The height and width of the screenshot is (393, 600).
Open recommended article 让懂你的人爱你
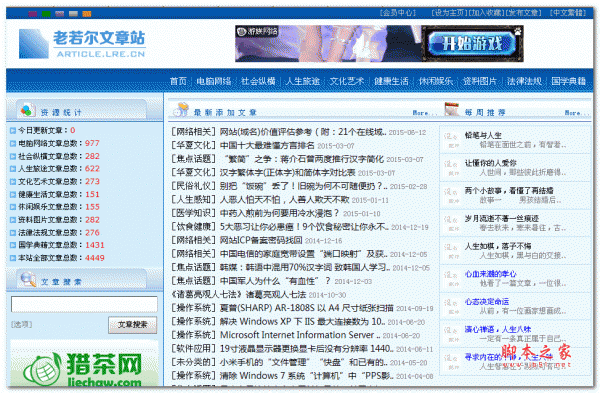coord(491,163)
